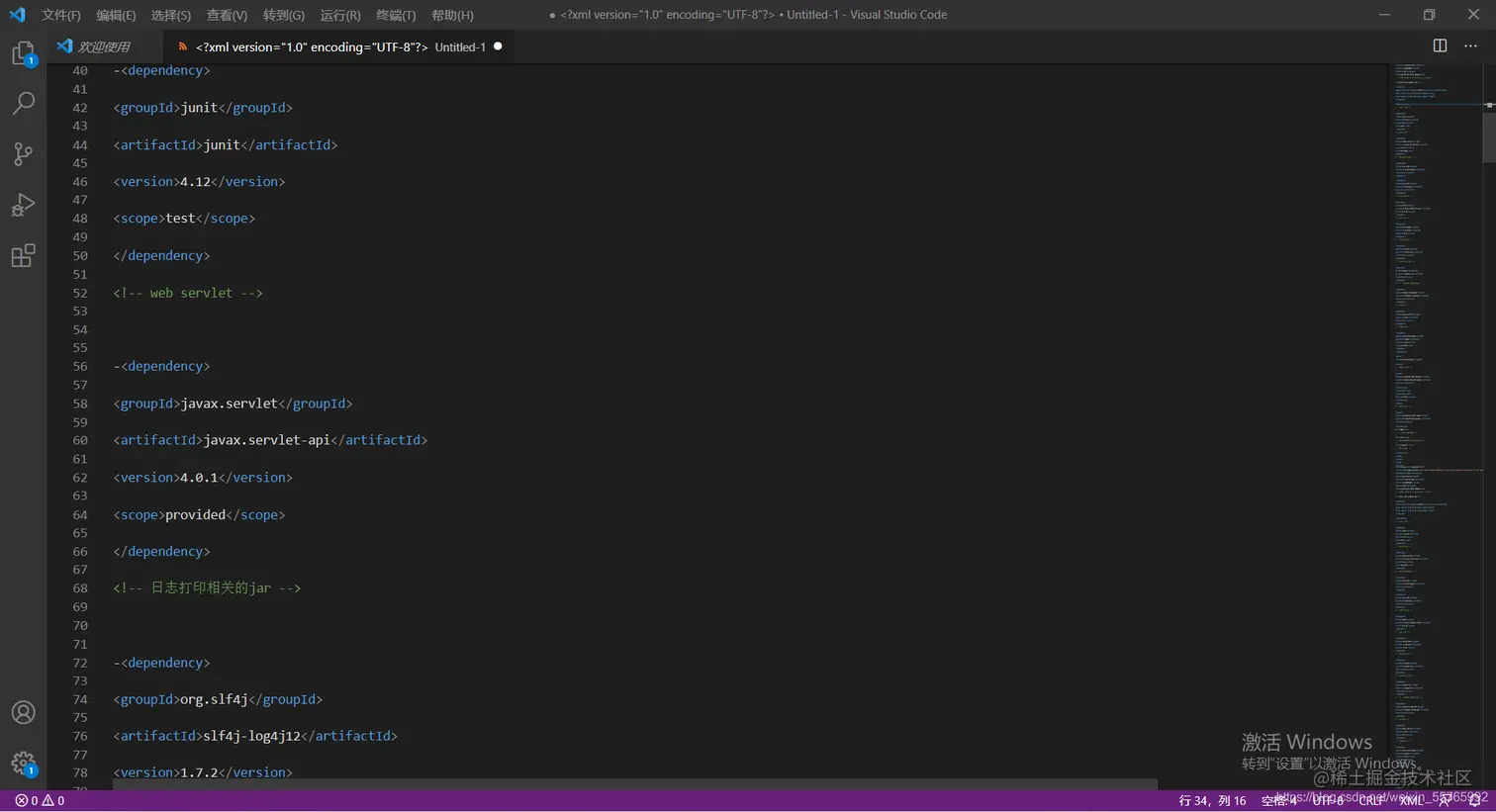The height and width of the screenshot is (812, 1496).
Task: Open More Actions ellipsis in editor toolbar
Action: [1470, 46]
